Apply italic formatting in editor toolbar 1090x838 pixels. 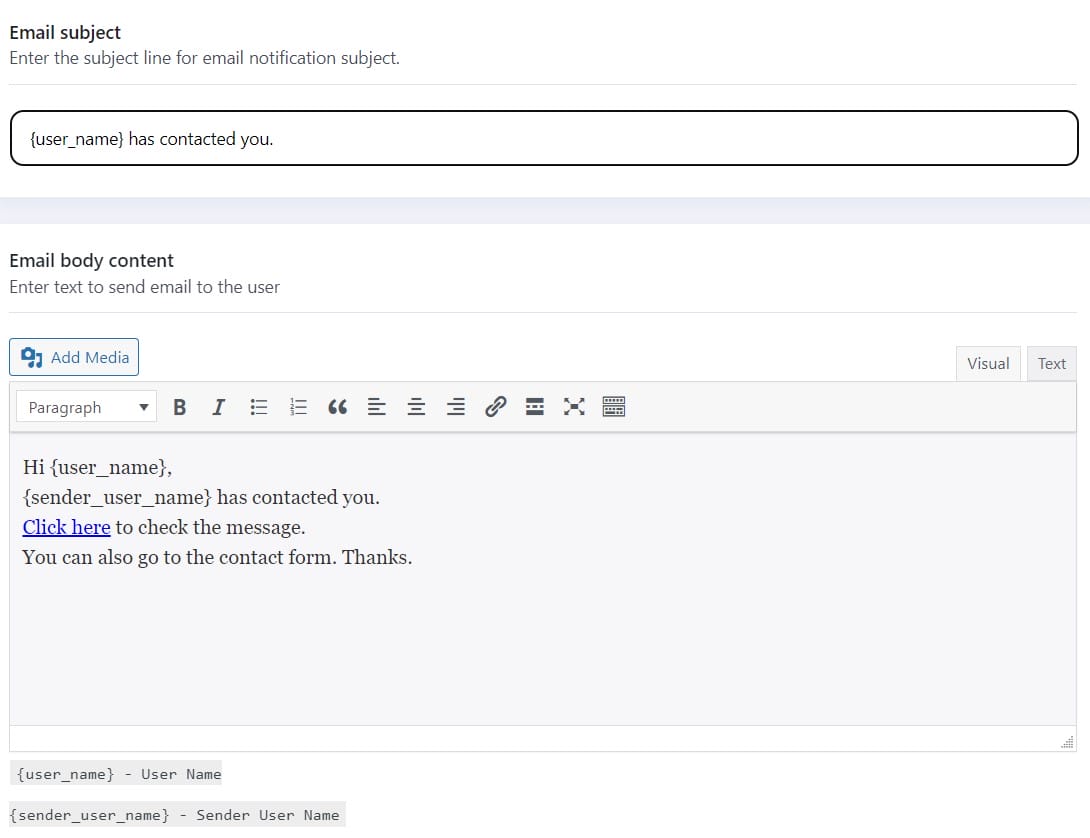(219, 407)
